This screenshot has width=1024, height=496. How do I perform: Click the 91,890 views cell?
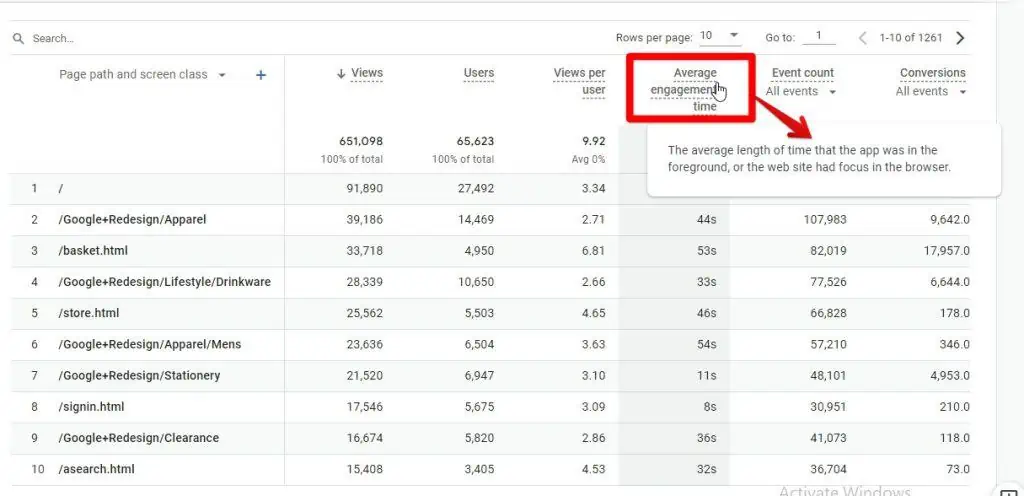[364, 189]
